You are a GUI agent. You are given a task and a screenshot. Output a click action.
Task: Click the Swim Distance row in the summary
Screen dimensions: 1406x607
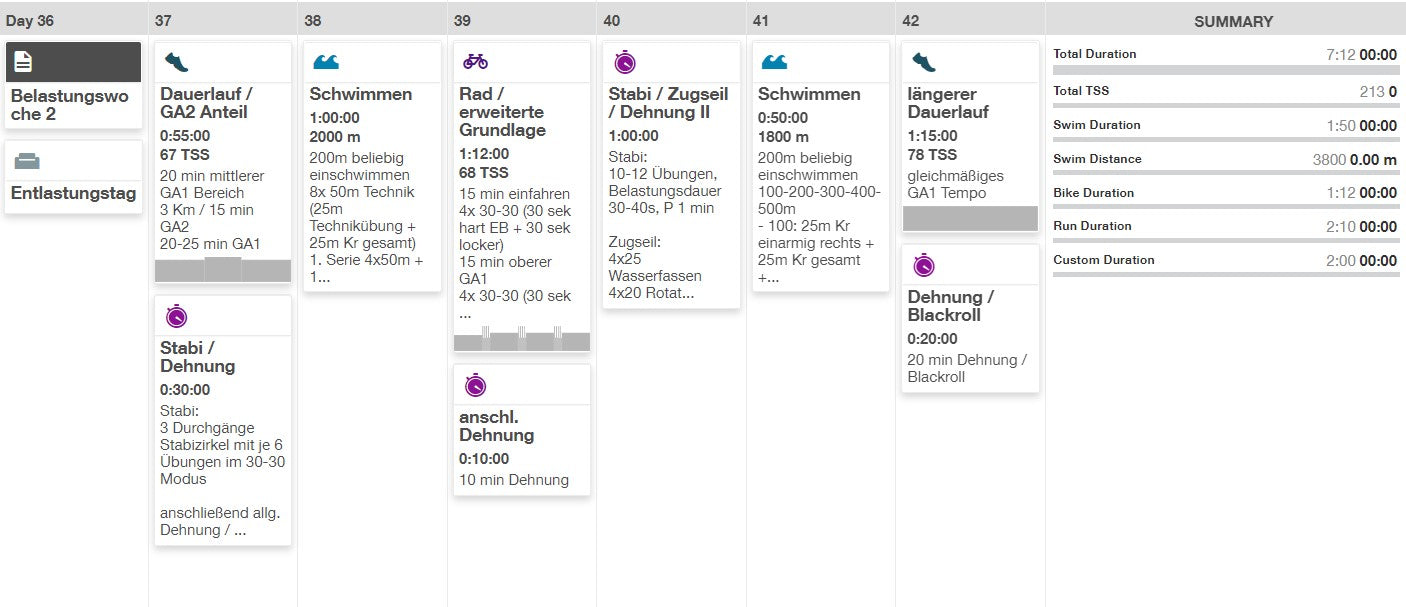(1225, 158)
